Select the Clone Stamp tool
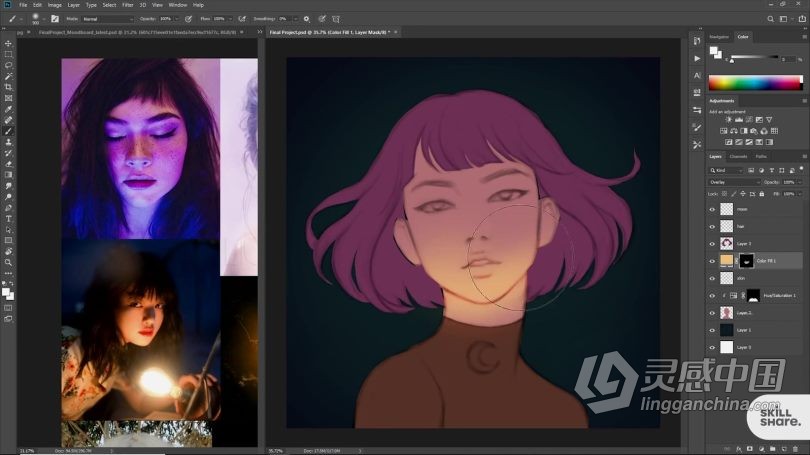Viewport: 810px width, 455px height. (x=8, y=142)
